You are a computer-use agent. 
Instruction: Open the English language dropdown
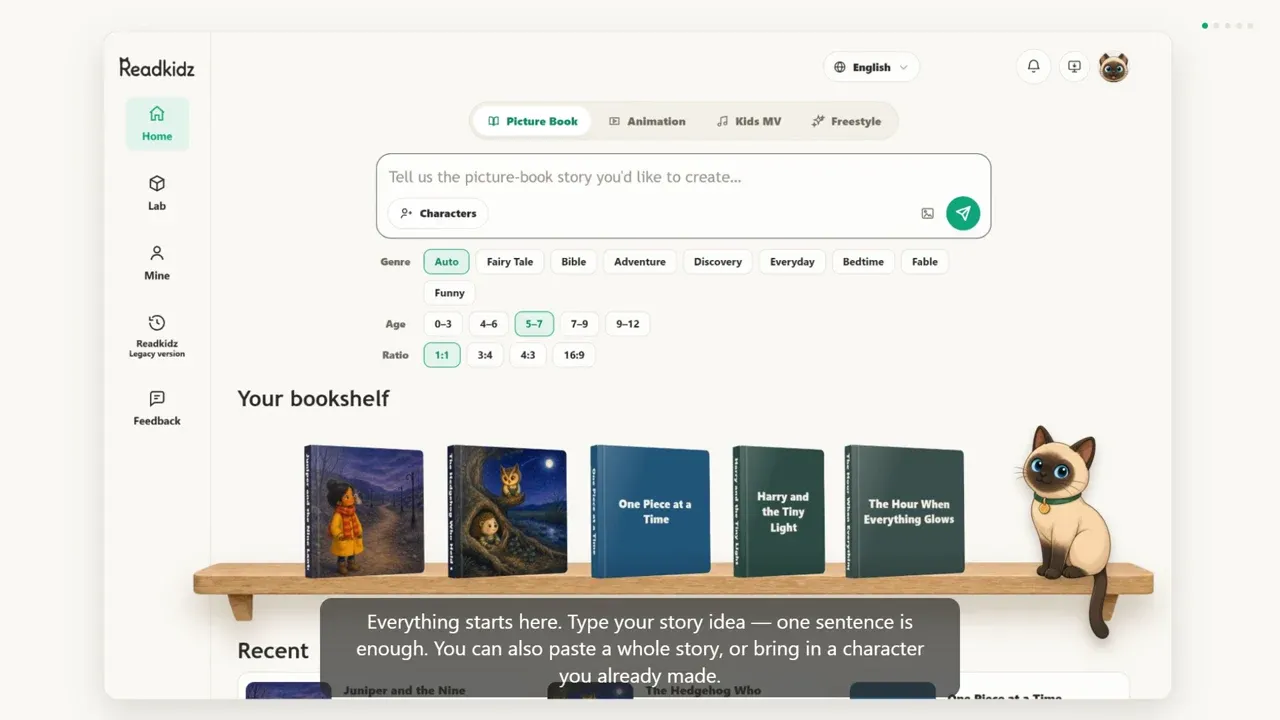(872, 67)
